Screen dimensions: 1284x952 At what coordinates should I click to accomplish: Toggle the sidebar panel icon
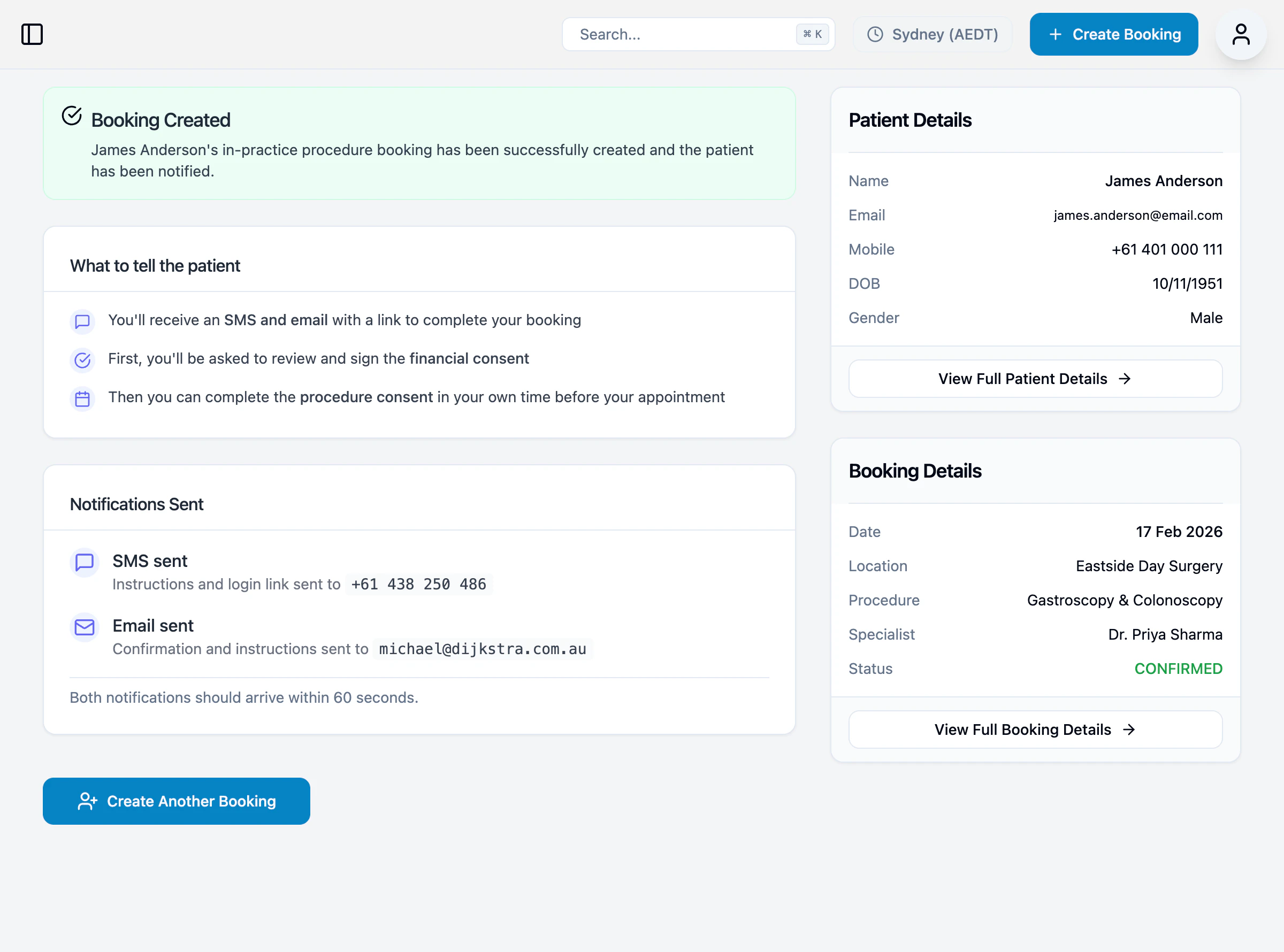(x=32, y=34)
